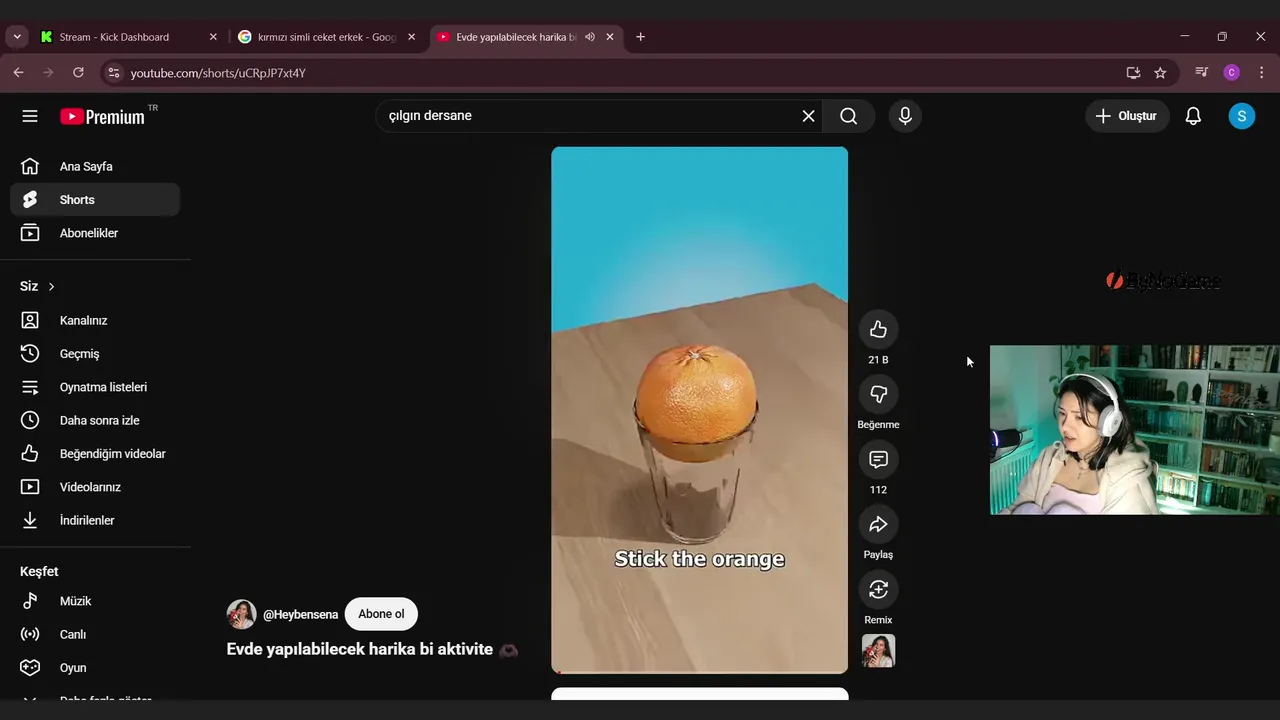This screenshot has width=1280, height=720.
Task: View site information icon in address bar
Action: click(113, 73)
